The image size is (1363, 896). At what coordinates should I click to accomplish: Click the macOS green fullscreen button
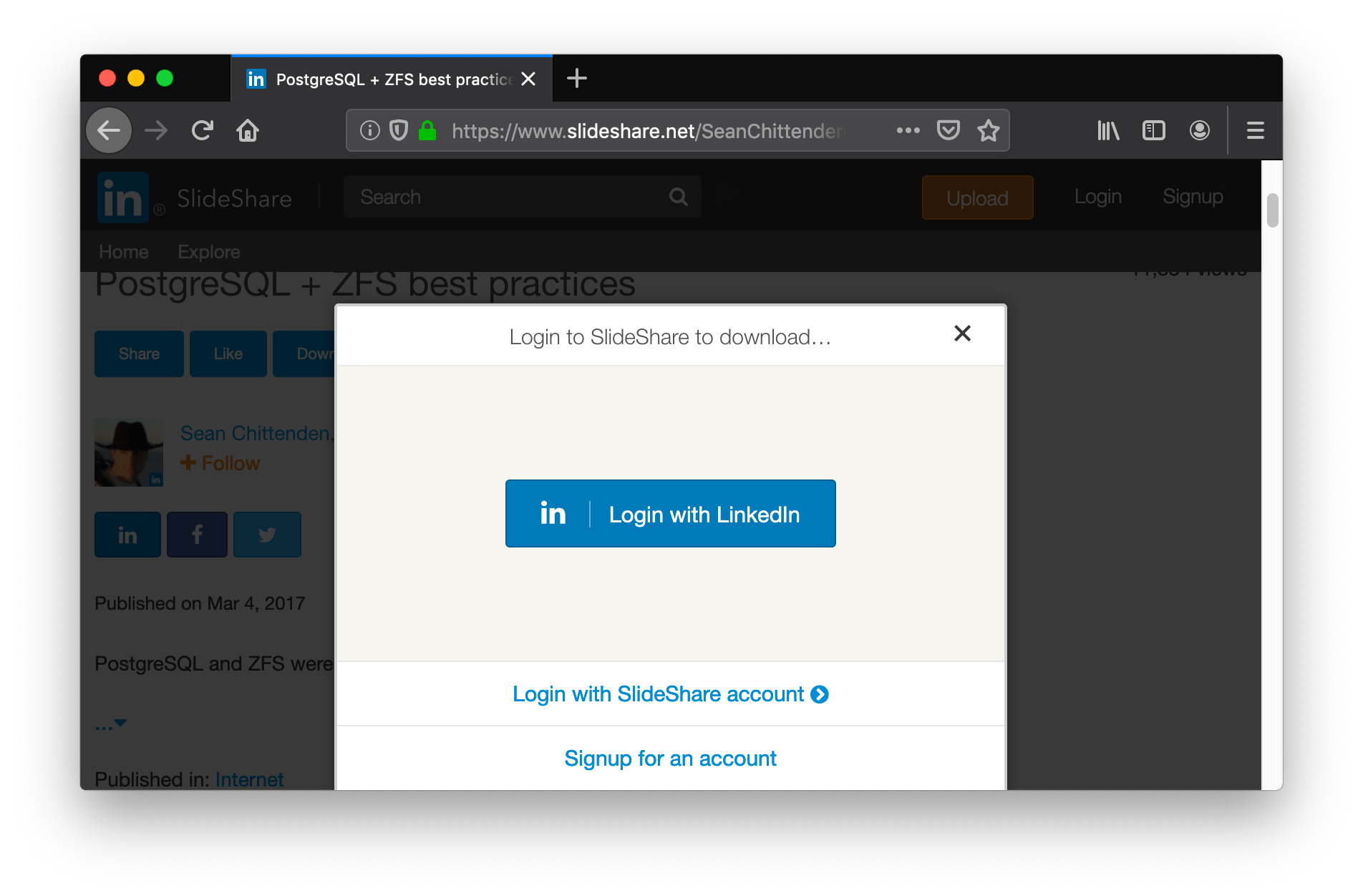(x=165, y=78)
